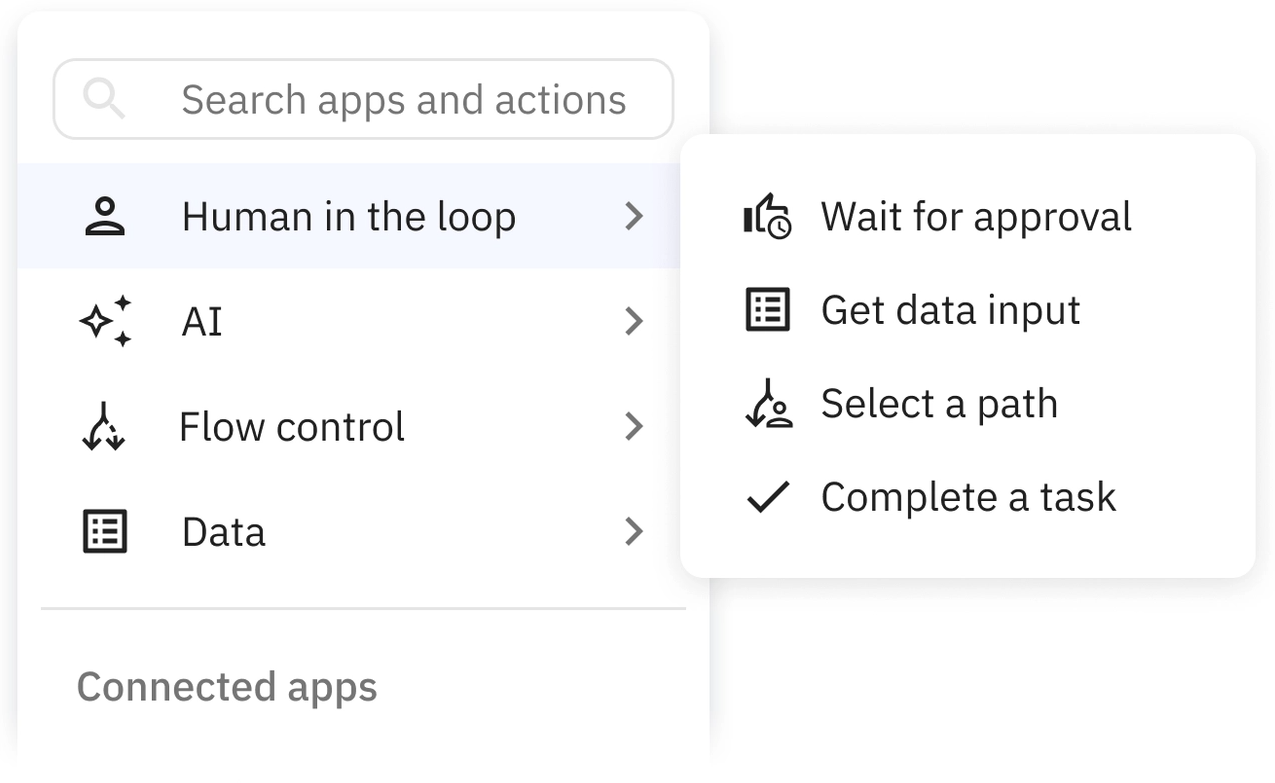
Task: Choose the Complete a task action
Action: [x=967, y=497]
